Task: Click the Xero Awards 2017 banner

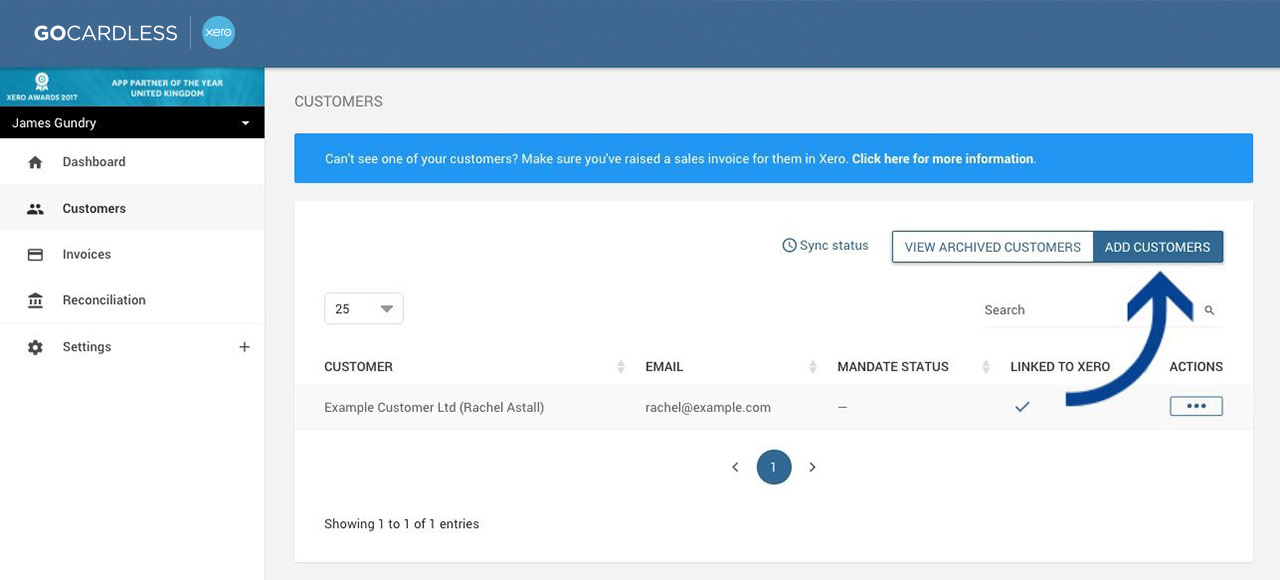Action: (132, 88)
